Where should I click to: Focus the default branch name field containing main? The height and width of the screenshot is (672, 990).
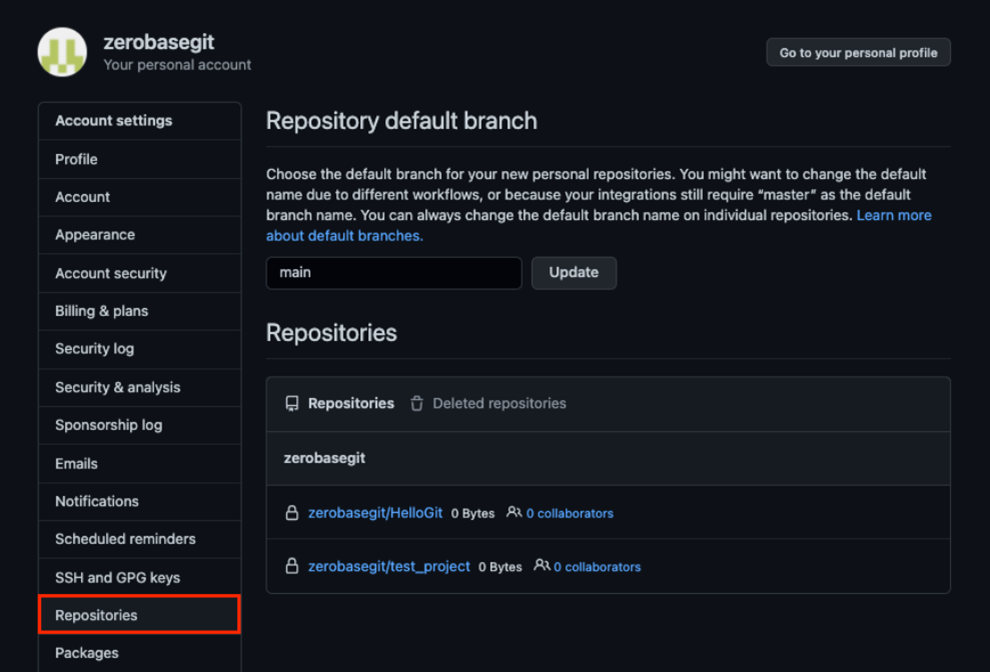(394, 273)
